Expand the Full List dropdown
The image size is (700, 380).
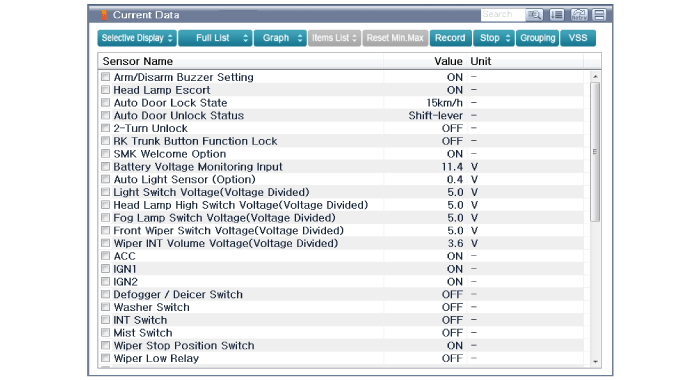[x=215, y=38]
